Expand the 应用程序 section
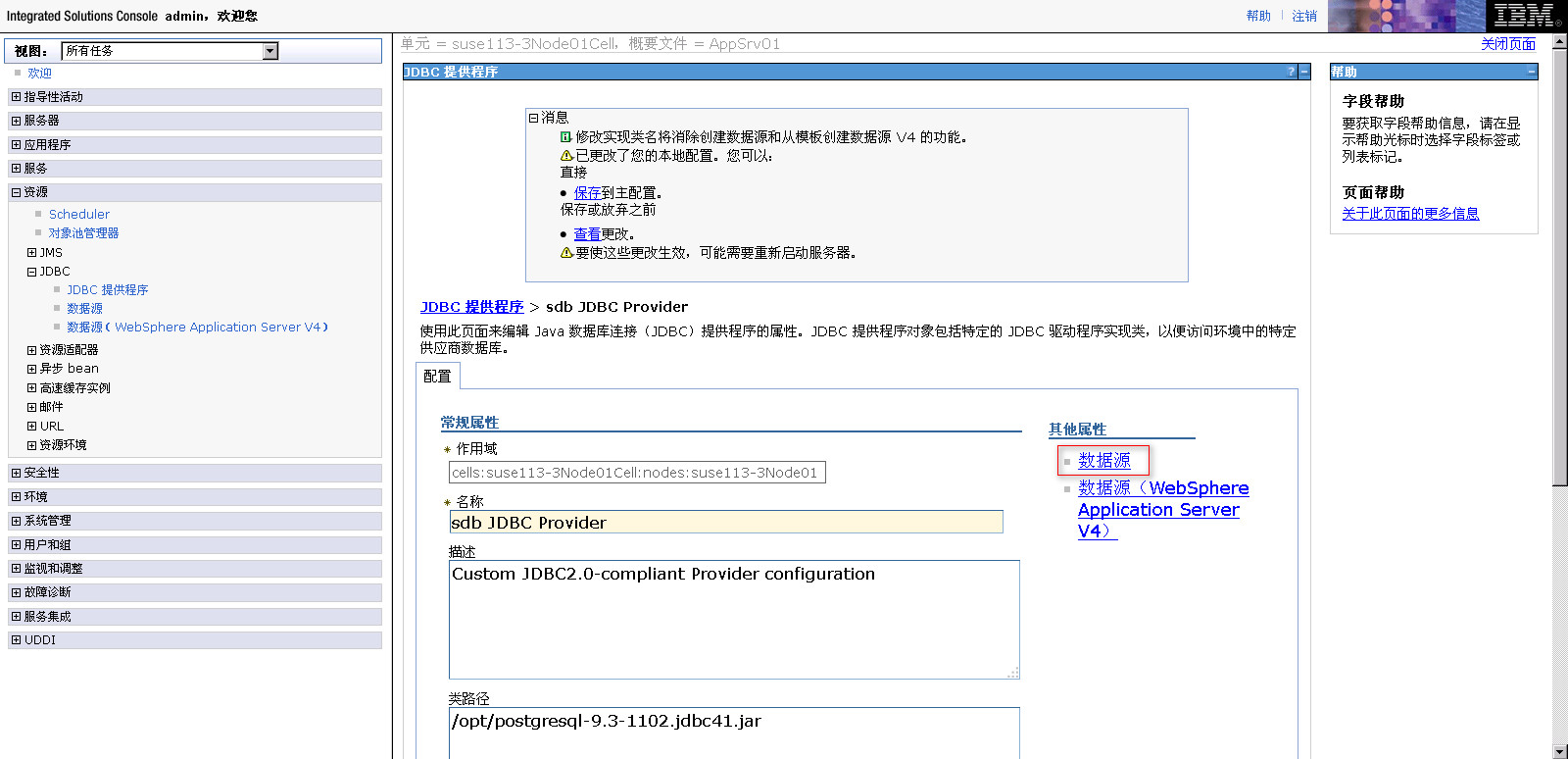The width and height of the screenshot is (1568, 759). [x=16, y=145]
